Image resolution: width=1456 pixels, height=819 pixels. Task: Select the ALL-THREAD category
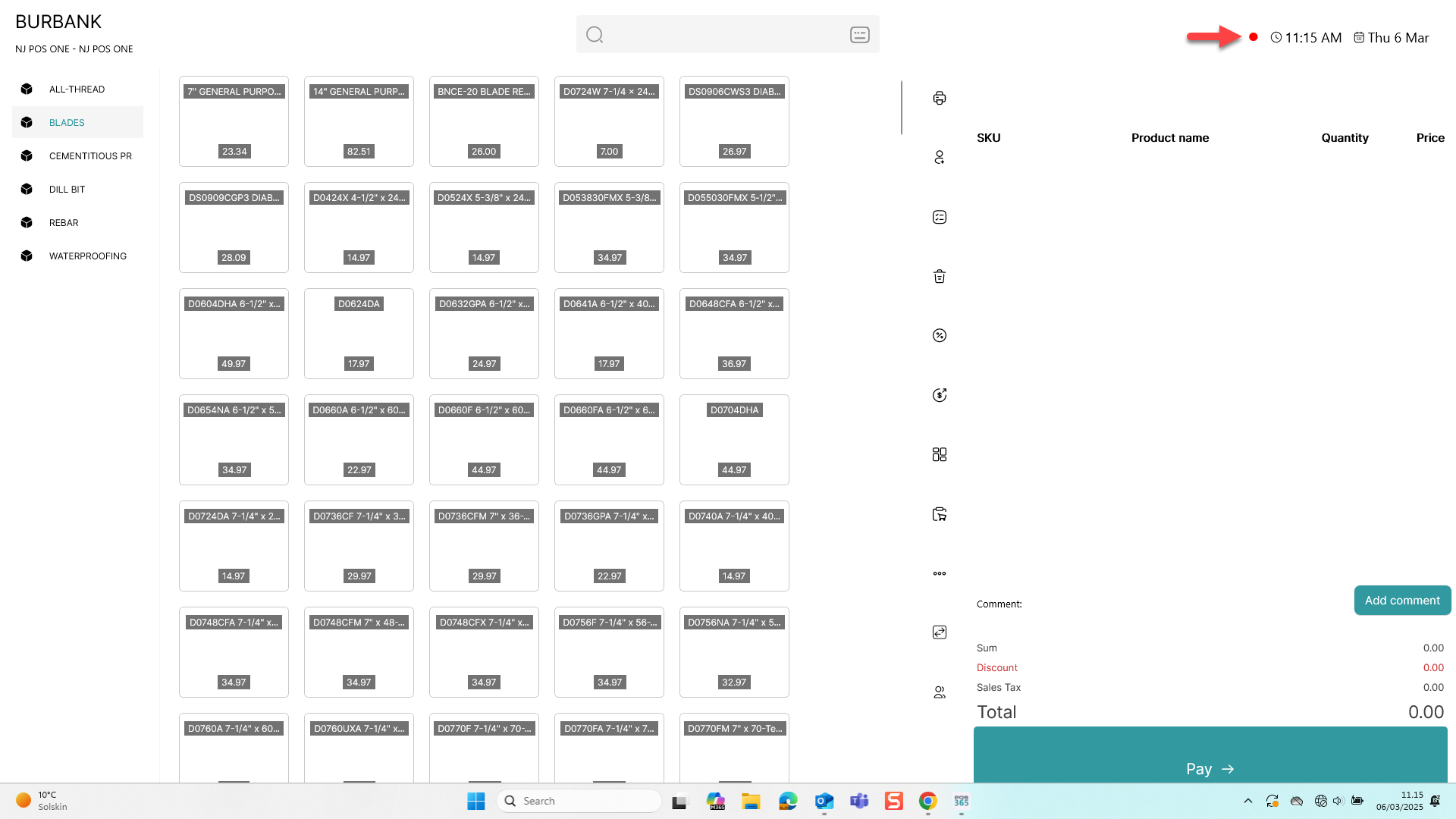pos(77,89)
